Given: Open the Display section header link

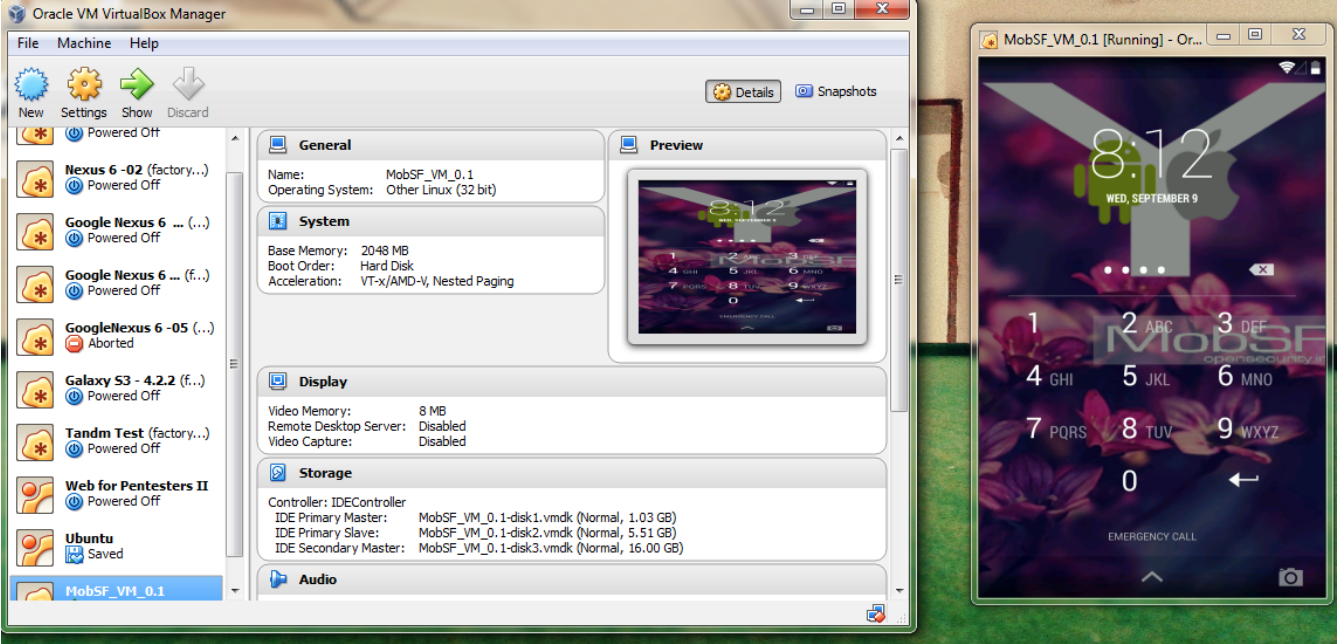Looking at the screenshot, I should [x=323, y=381].
